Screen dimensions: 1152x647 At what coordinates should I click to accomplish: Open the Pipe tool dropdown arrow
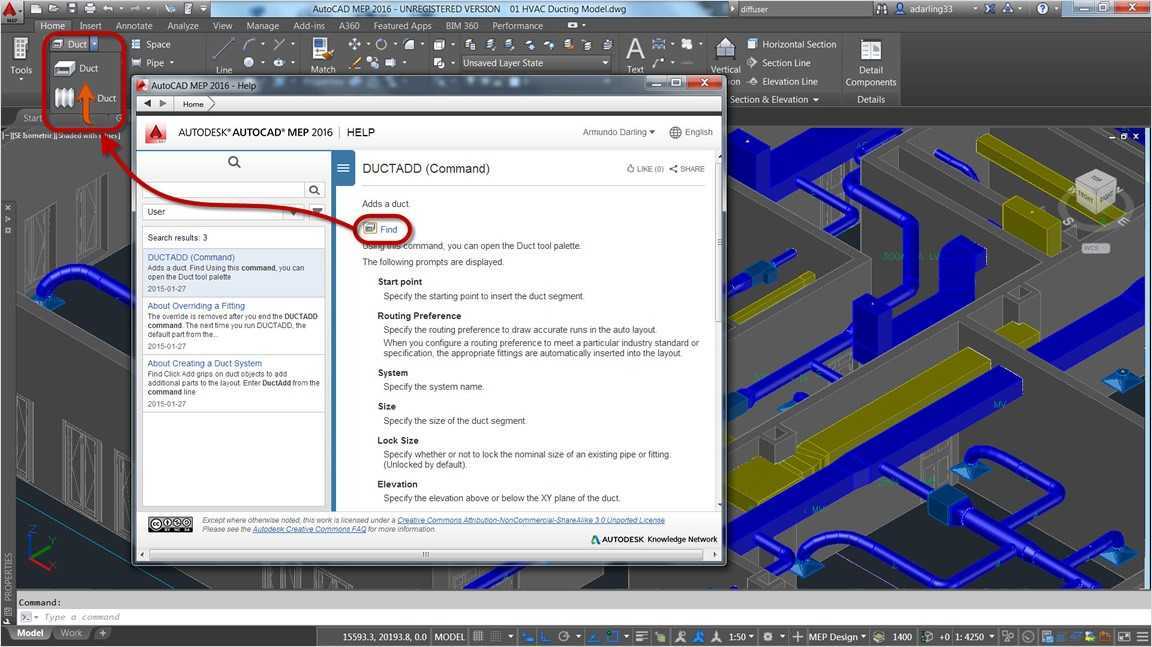coord(172,63)
